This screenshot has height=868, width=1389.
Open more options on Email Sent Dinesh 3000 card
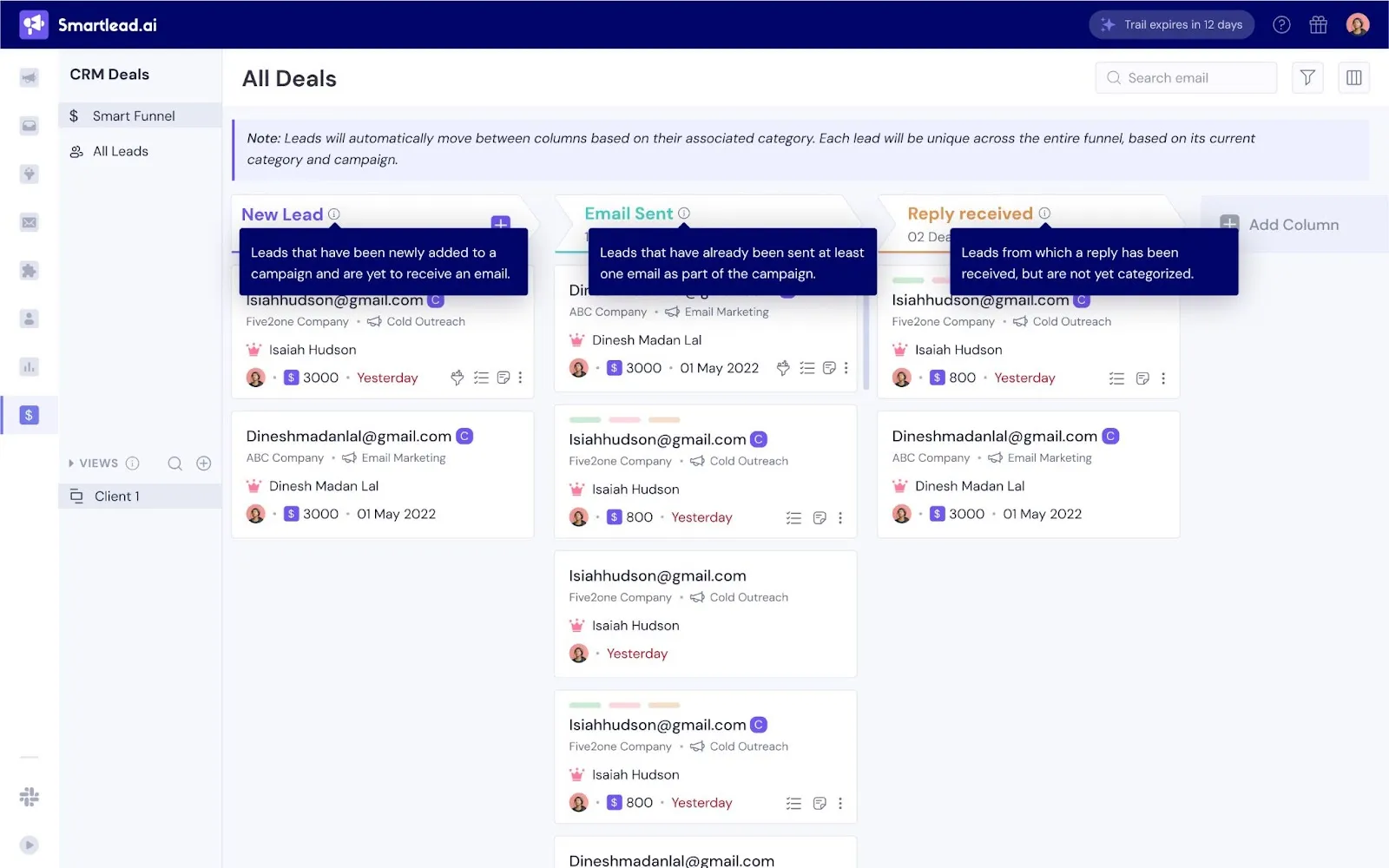tap(846, 368)
